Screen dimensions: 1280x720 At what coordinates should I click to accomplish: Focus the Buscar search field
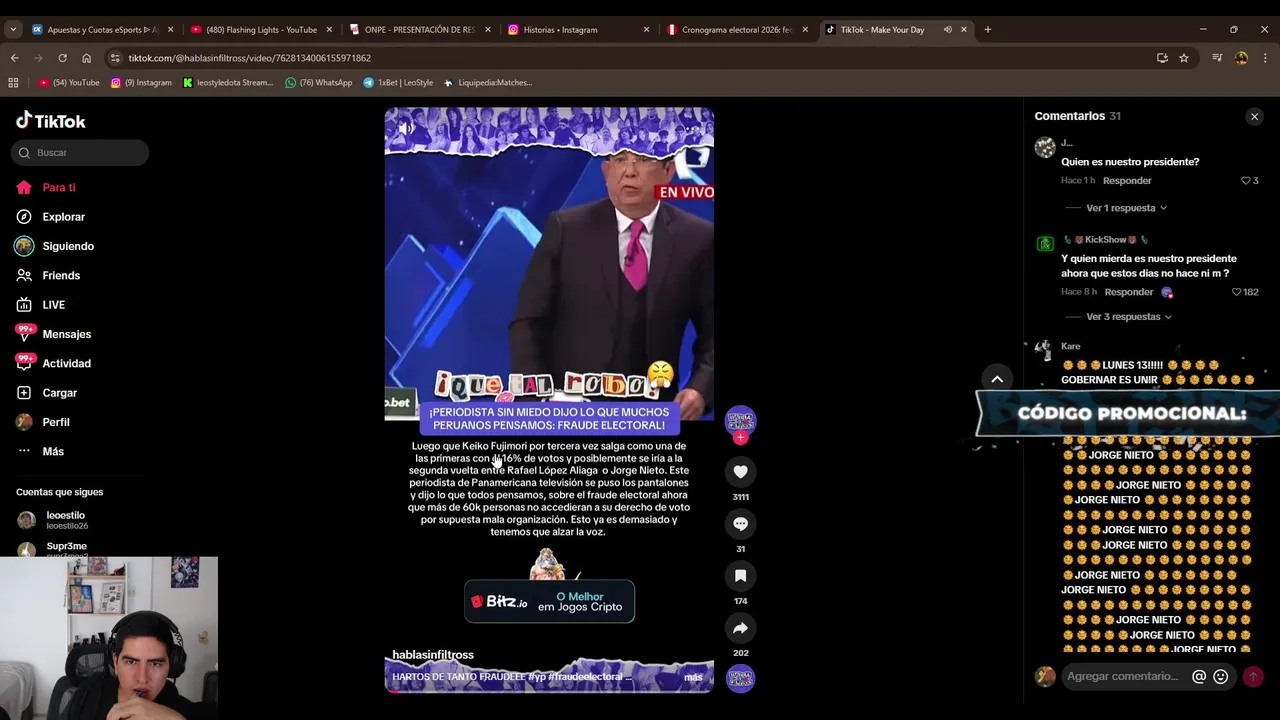(x=80, y=153)
